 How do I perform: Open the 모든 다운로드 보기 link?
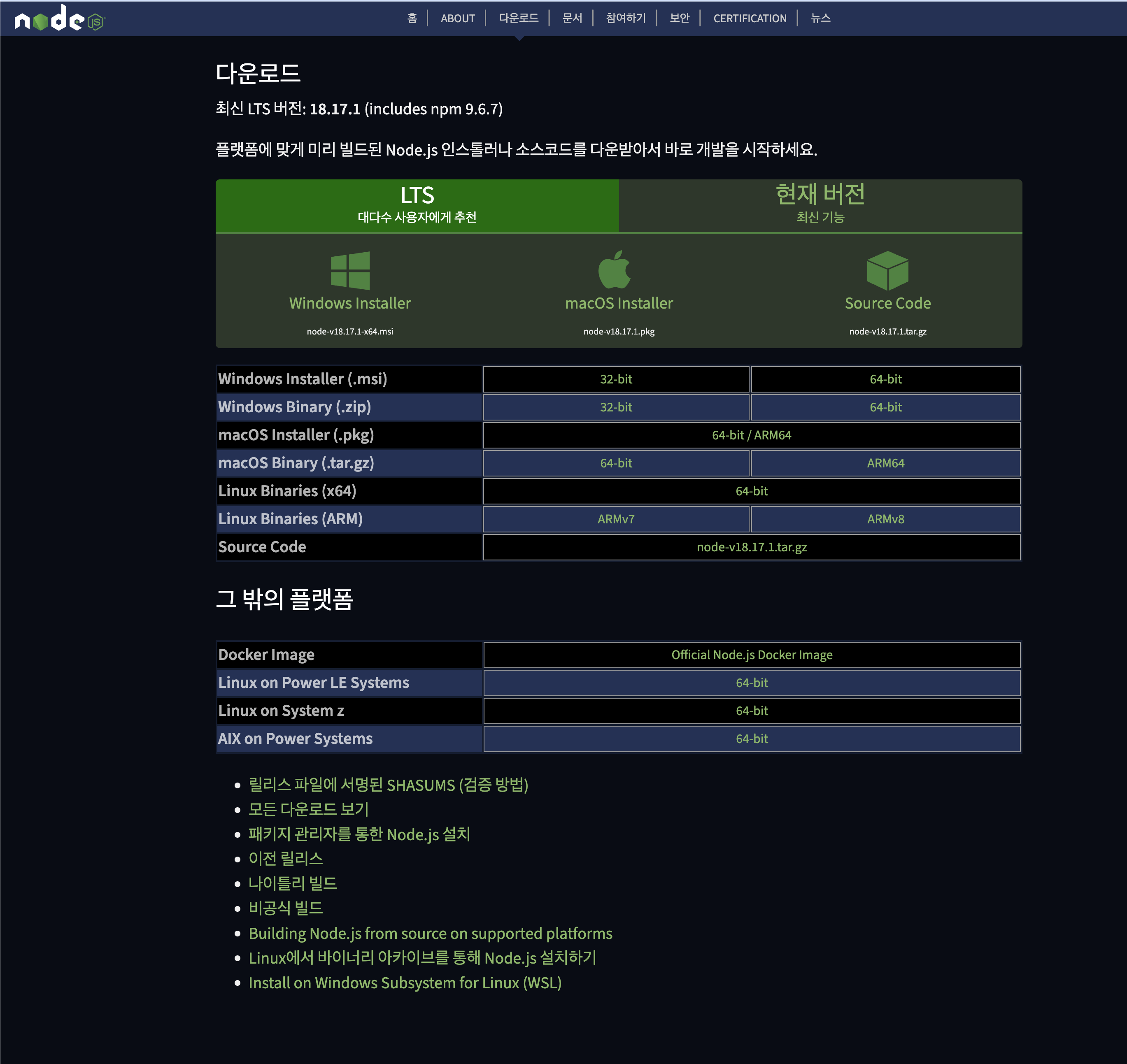(308, 809)
